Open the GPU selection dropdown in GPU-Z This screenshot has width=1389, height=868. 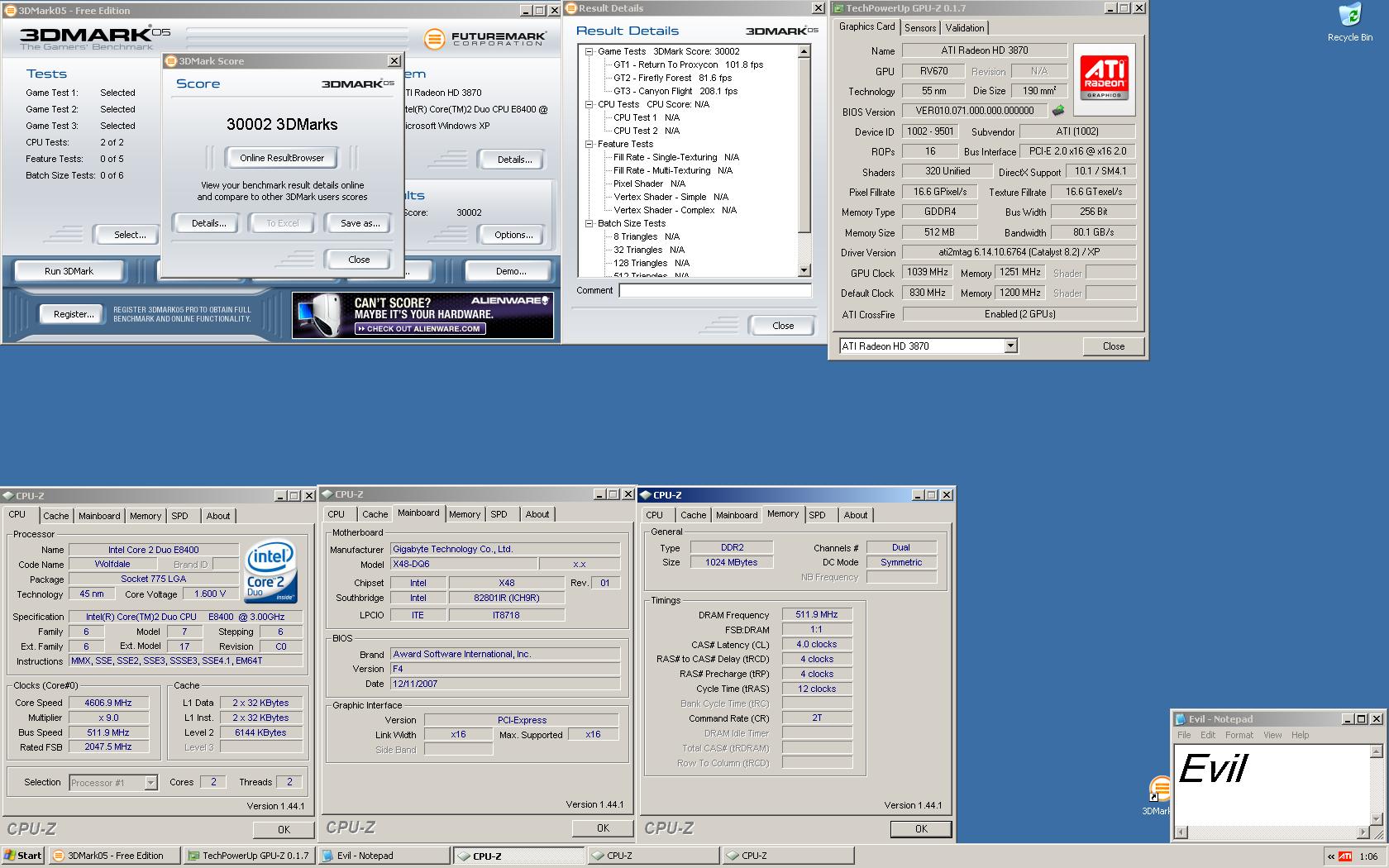point(1010,346)
